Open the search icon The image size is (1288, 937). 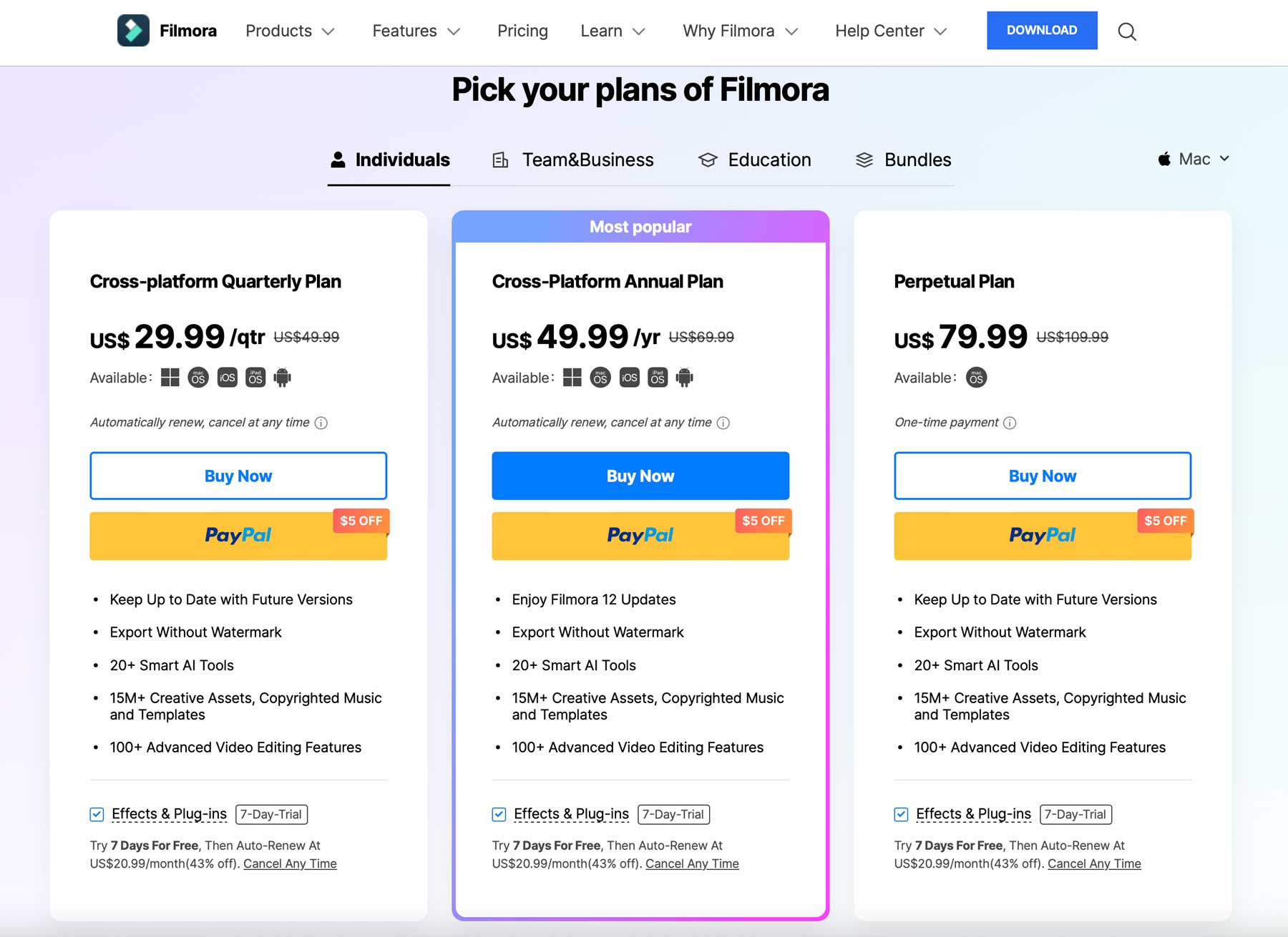(1126, 31)
